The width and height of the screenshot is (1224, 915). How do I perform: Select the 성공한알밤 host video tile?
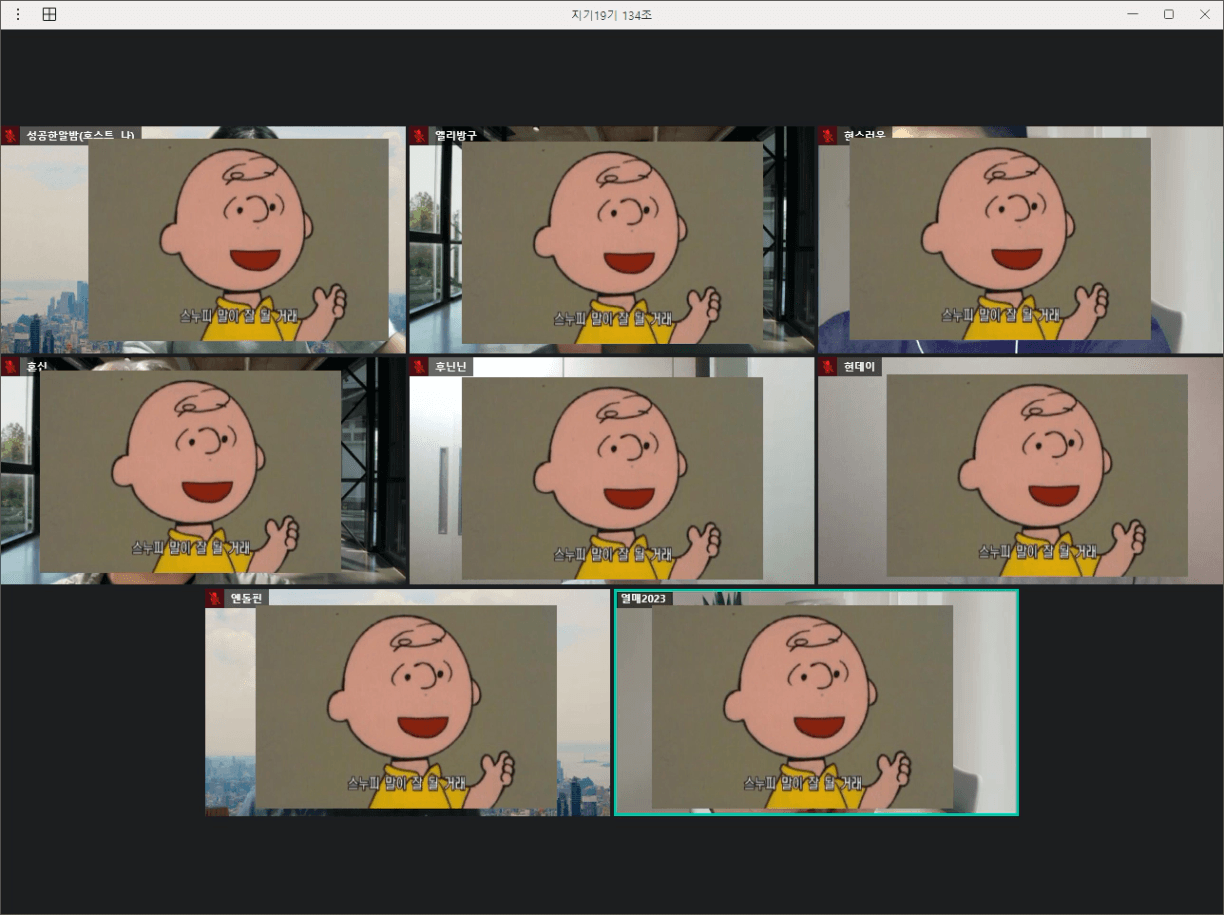click(203, 240)
